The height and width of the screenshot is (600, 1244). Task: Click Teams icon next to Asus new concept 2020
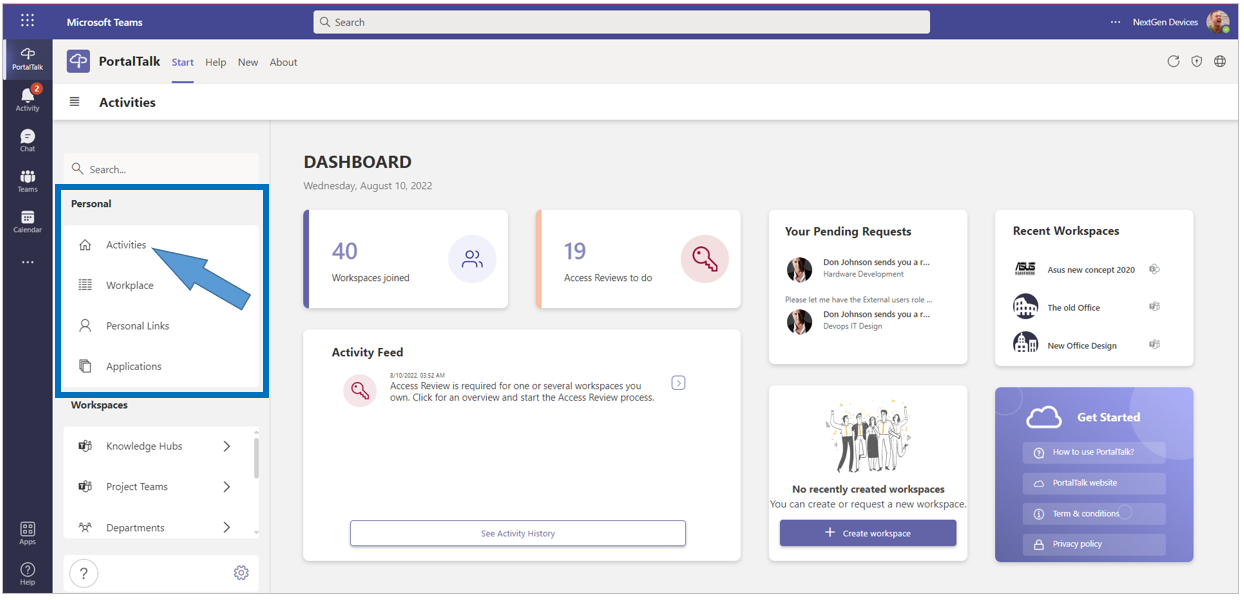pos(1154,269)
